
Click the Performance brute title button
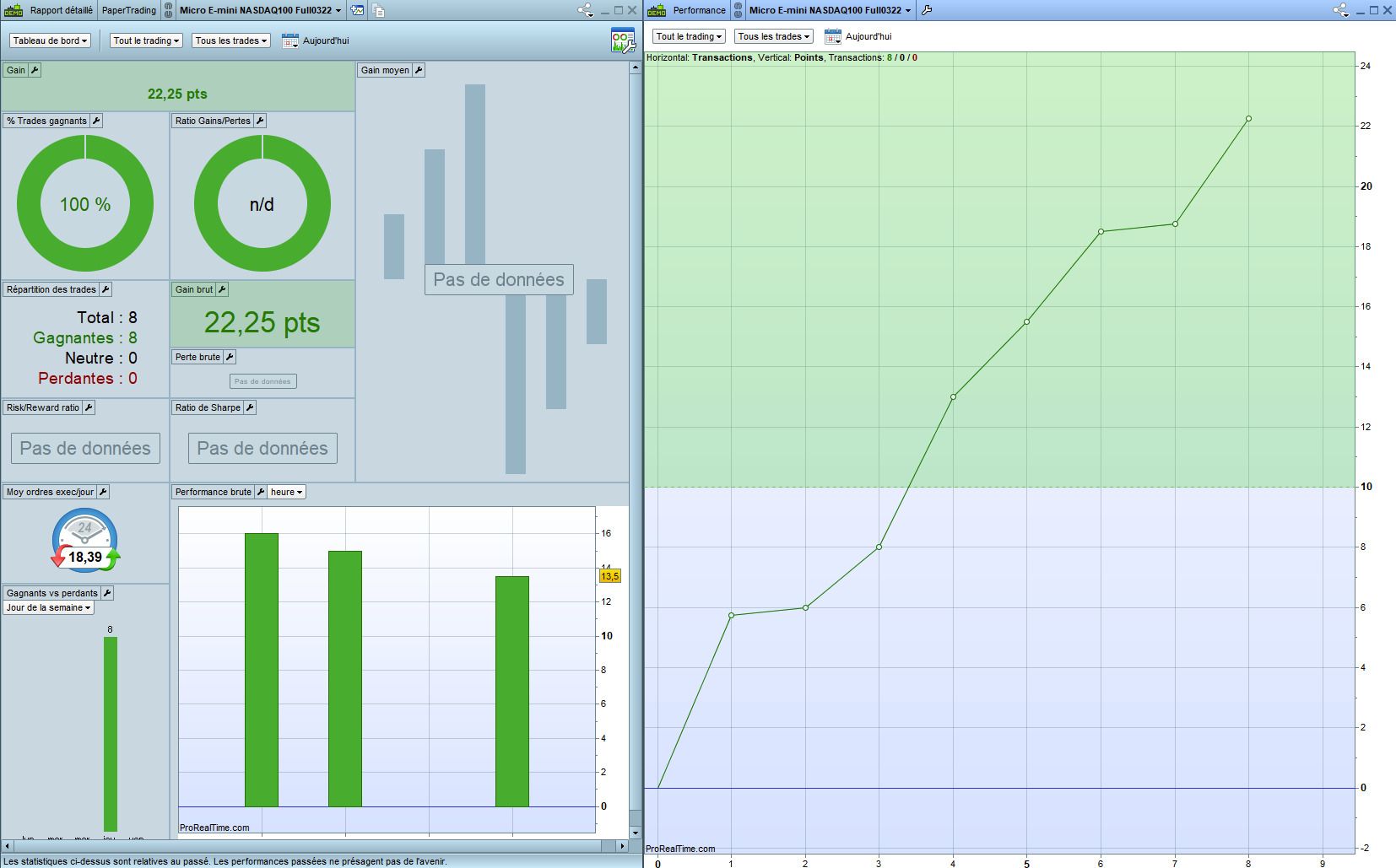pyautogui.click(x=213, y=492)
